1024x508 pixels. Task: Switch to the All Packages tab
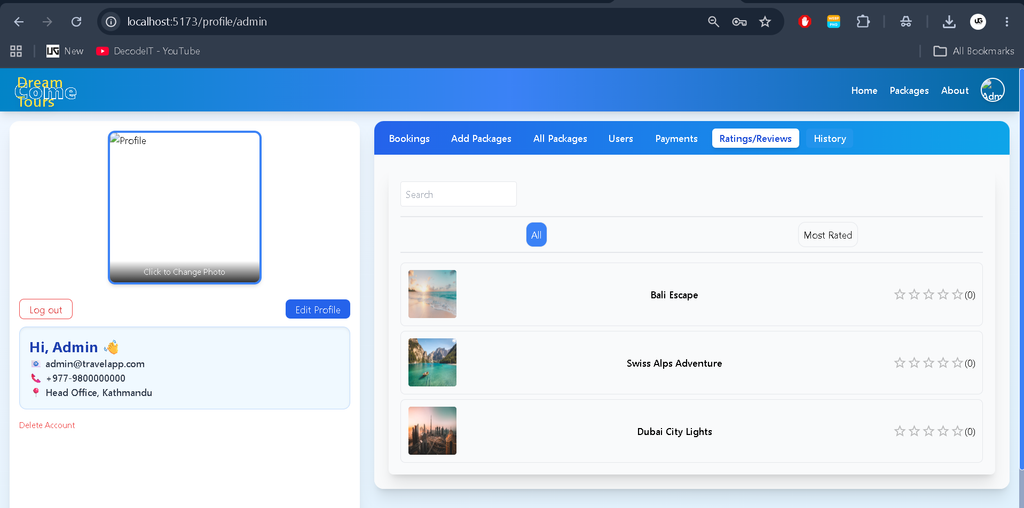tap(560, 138)
